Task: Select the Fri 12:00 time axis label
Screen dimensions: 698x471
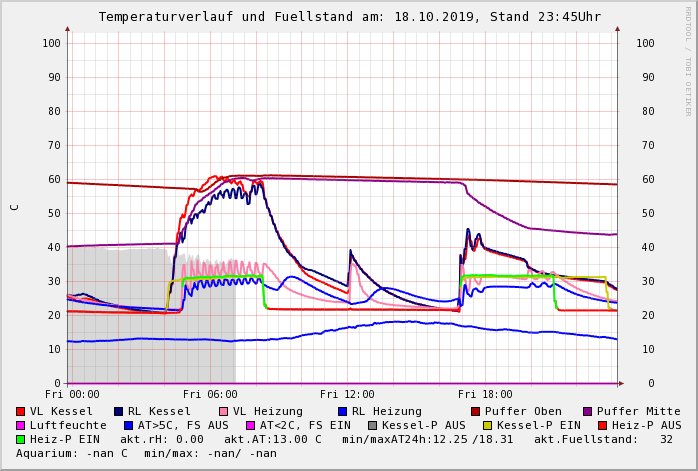Action: pos(347,395)
